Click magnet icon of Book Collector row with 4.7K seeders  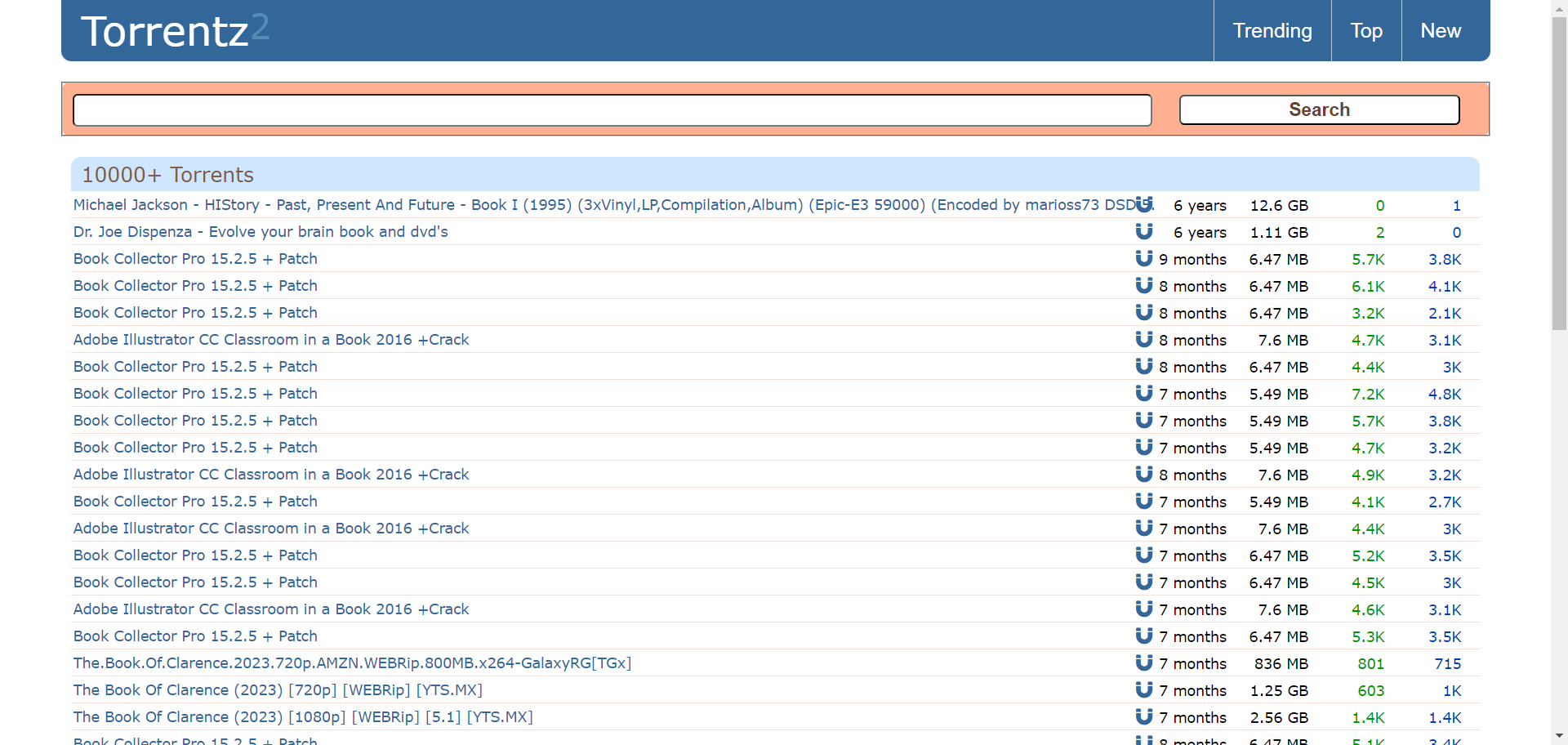[1144, 447]
